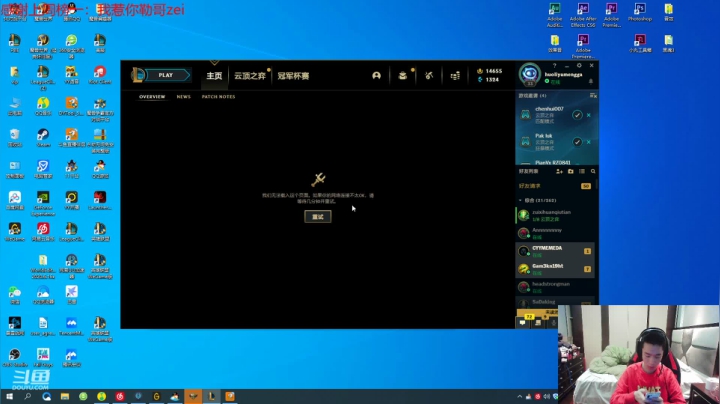Click the 重试 retry button
Viewport: 720px width, 404px height.
318,217
